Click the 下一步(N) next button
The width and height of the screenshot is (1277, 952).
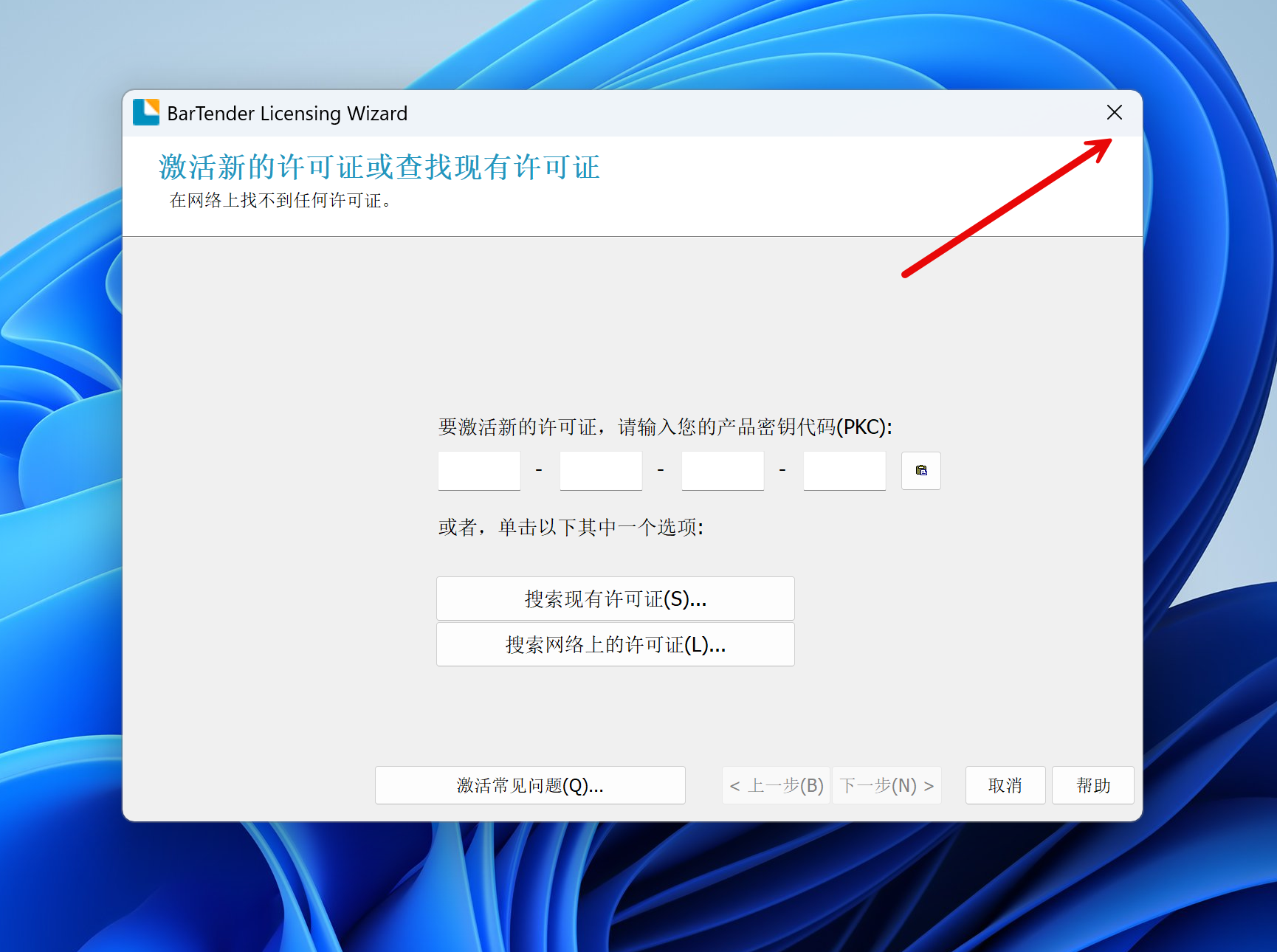tap(887, 785)
